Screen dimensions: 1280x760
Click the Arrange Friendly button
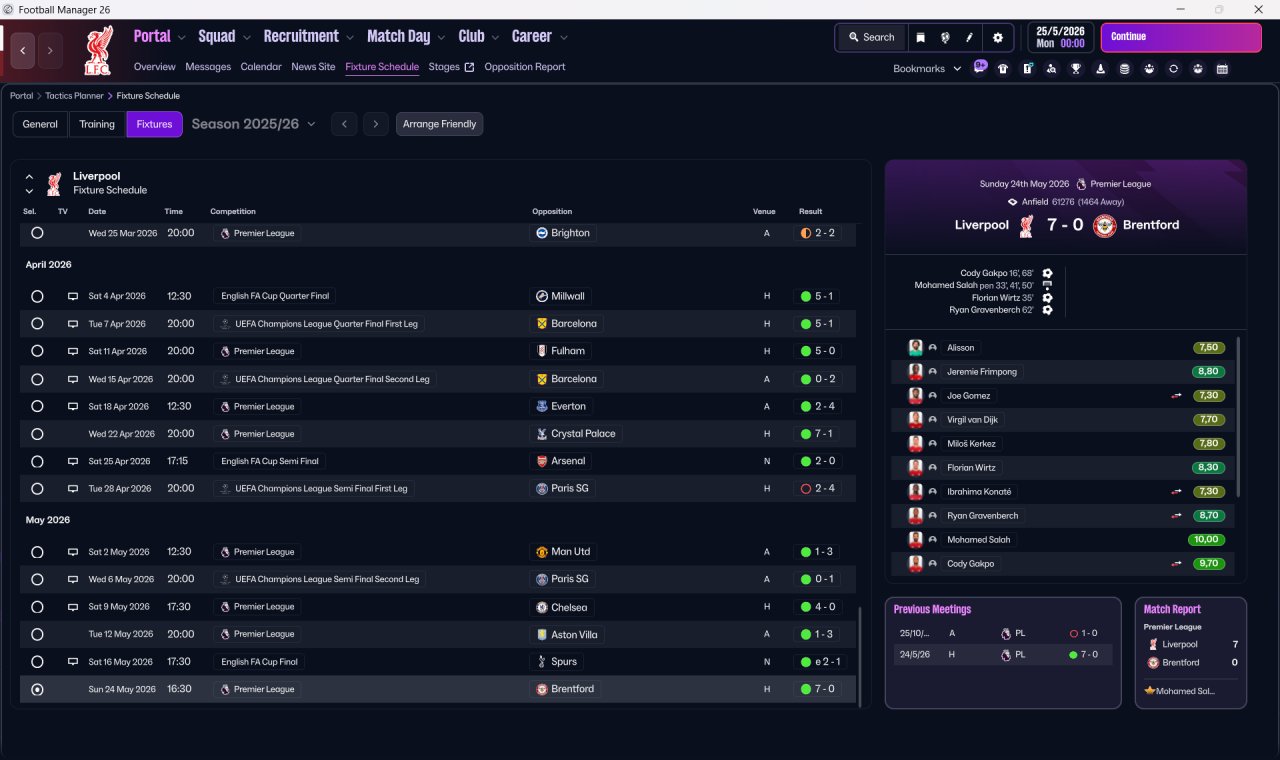440,124
